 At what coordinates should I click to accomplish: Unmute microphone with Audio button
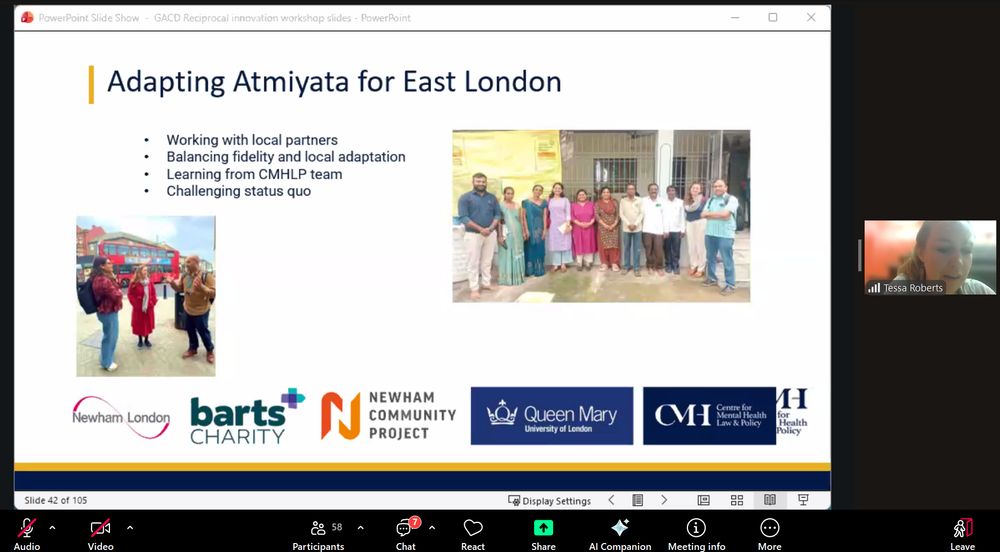click(x=26, y=534)
